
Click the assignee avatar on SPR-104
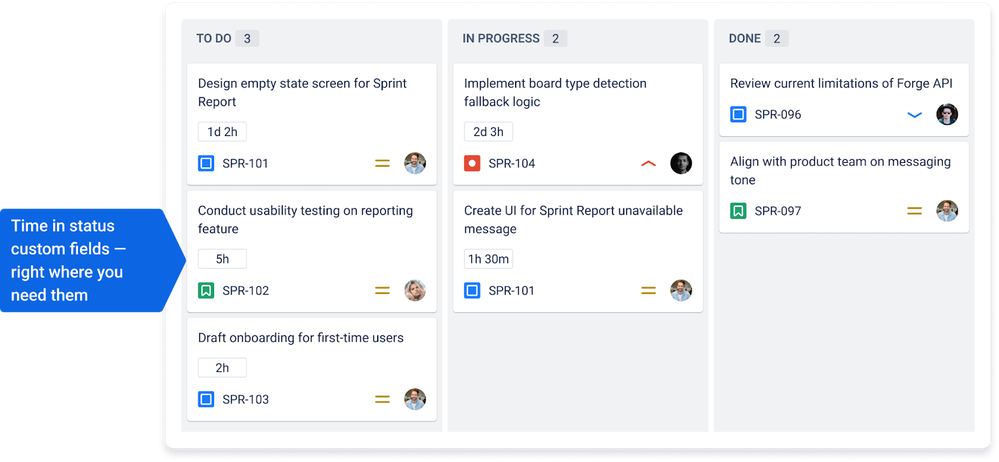pyautogui.click(x=681, y=163)
